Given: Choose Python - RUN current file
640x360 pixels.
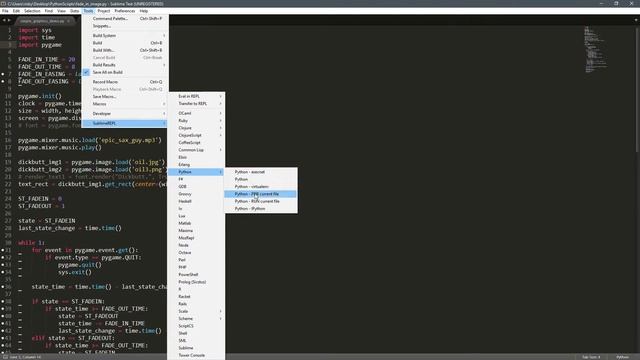Looking at the screenshot, I should tap(261, 201).
